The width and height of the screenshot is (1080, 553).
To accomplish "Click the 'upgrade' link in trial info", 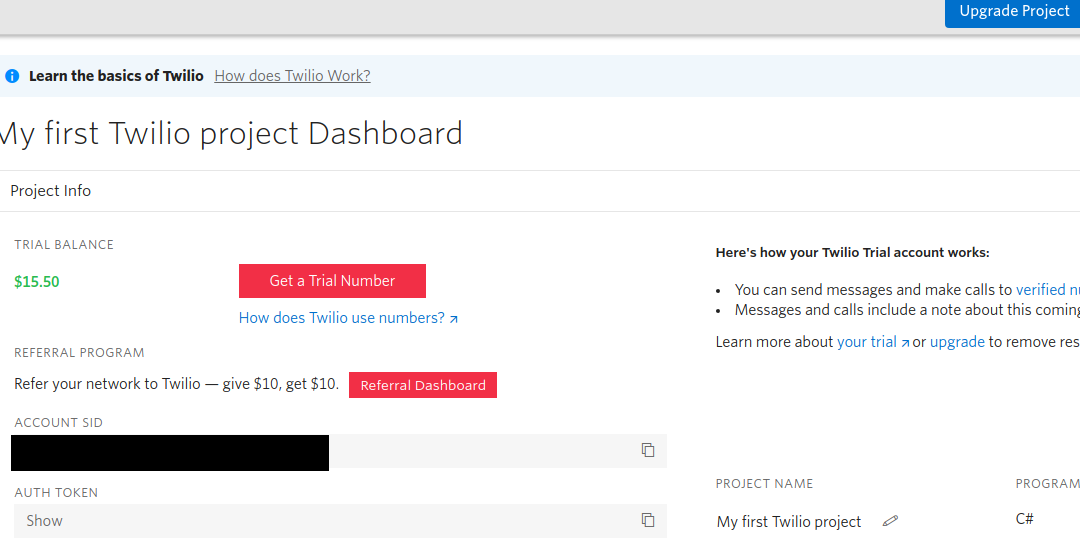I will pos(957,342).
